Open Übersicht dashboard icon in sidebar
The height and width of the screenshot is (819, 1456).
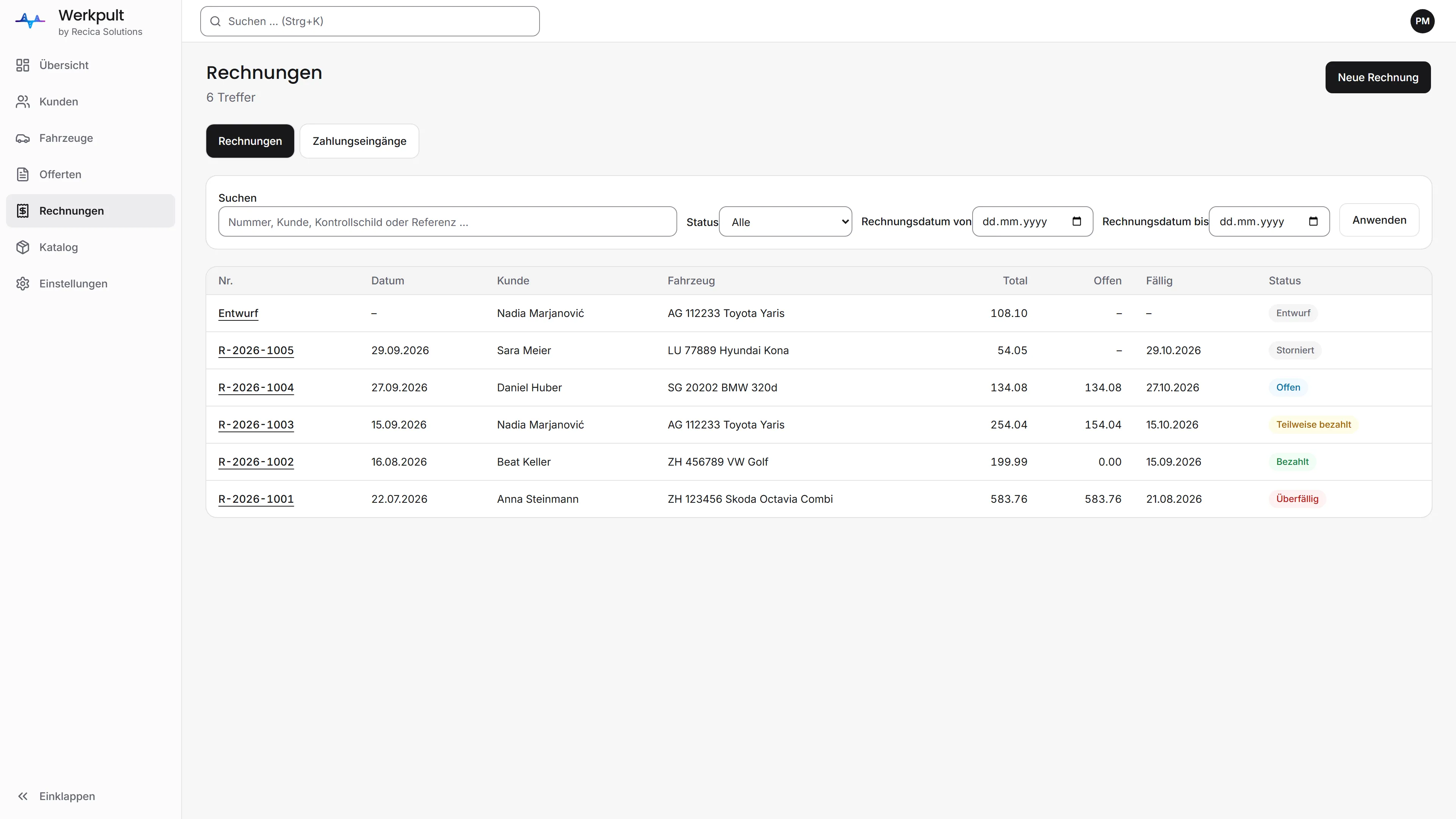23,66
